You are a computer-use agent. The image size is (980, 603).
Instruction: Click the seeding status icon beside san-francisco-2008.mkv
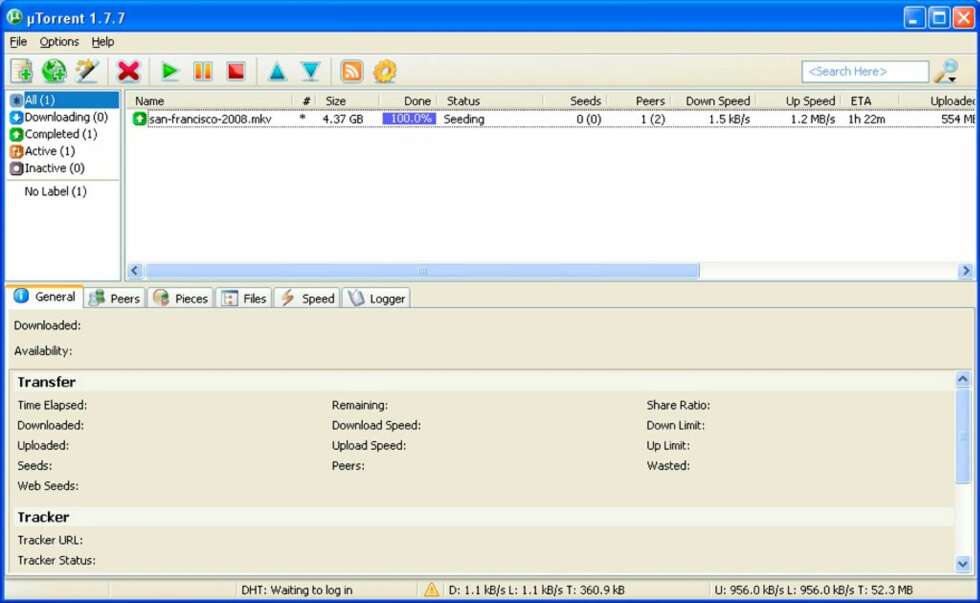coord(139,119)
